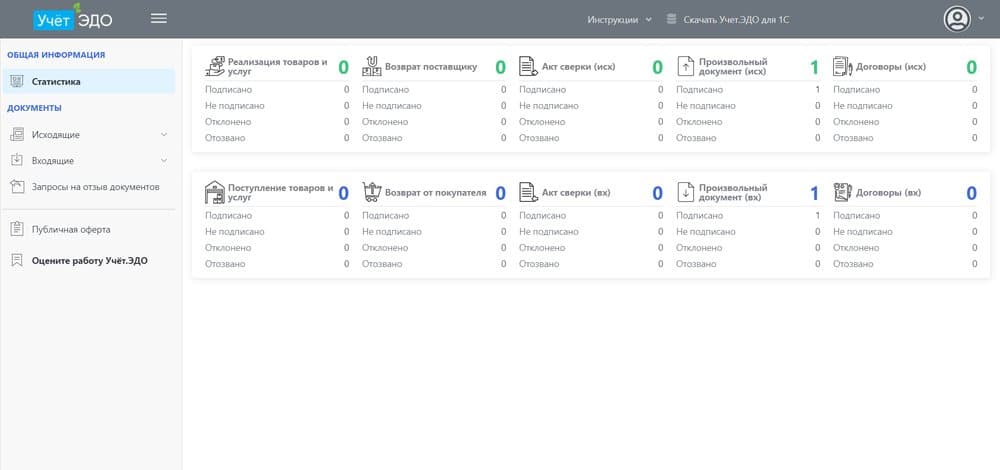Select Статистика in the sidebar
Image resolution: width=1000 pixels, height=470 pixels.
(x=88, y=82)
